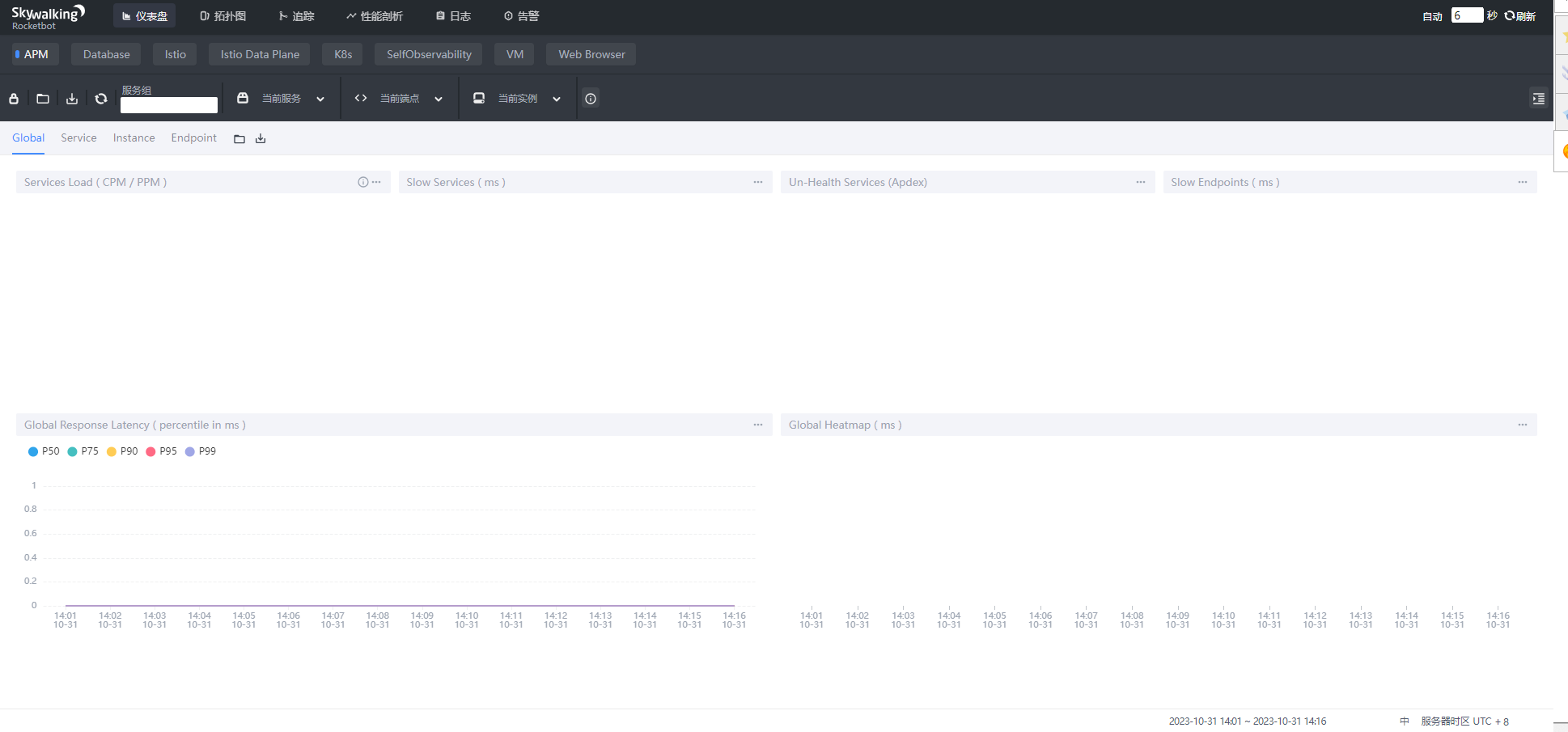Open the more menu on Slow Services panel
This screenshot has width=1568, height=732.
click(758, 182)
